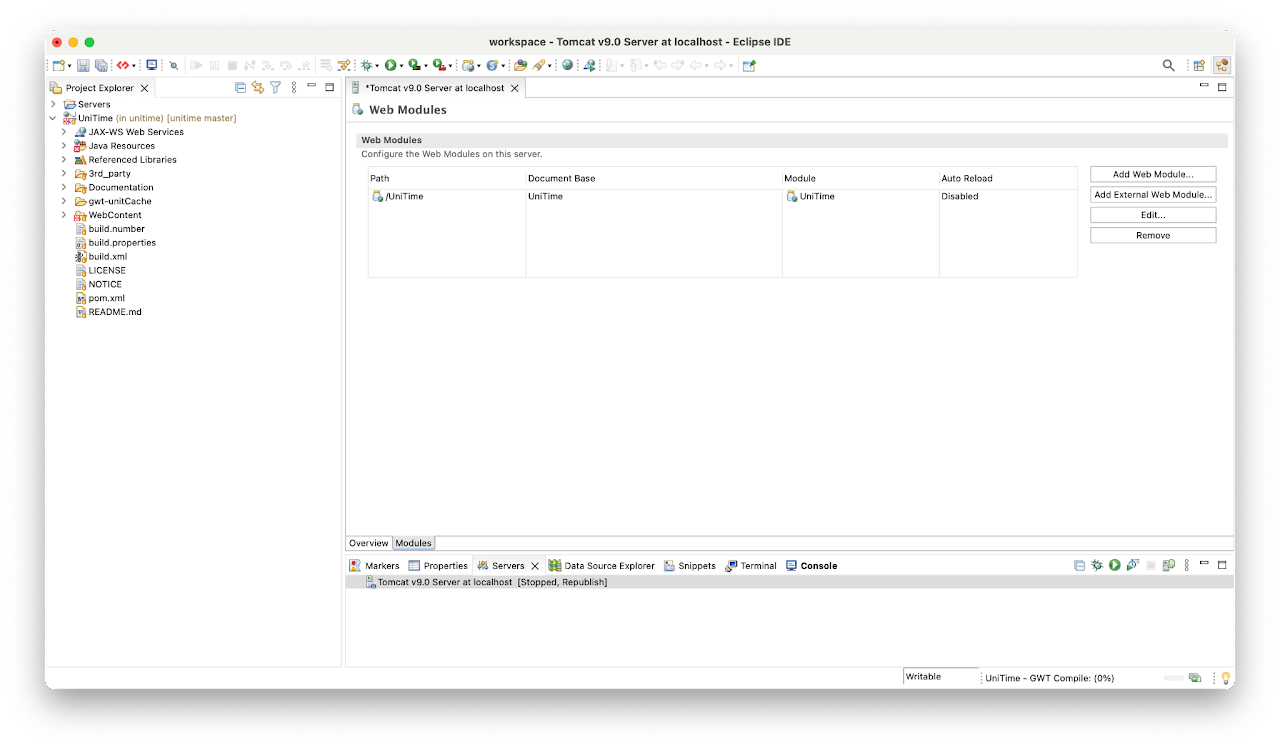The height and width of the screenshot is (749, 1280).
Task: Click the Edit... button
Action: pyautogui.click(x=1153, y=215)
